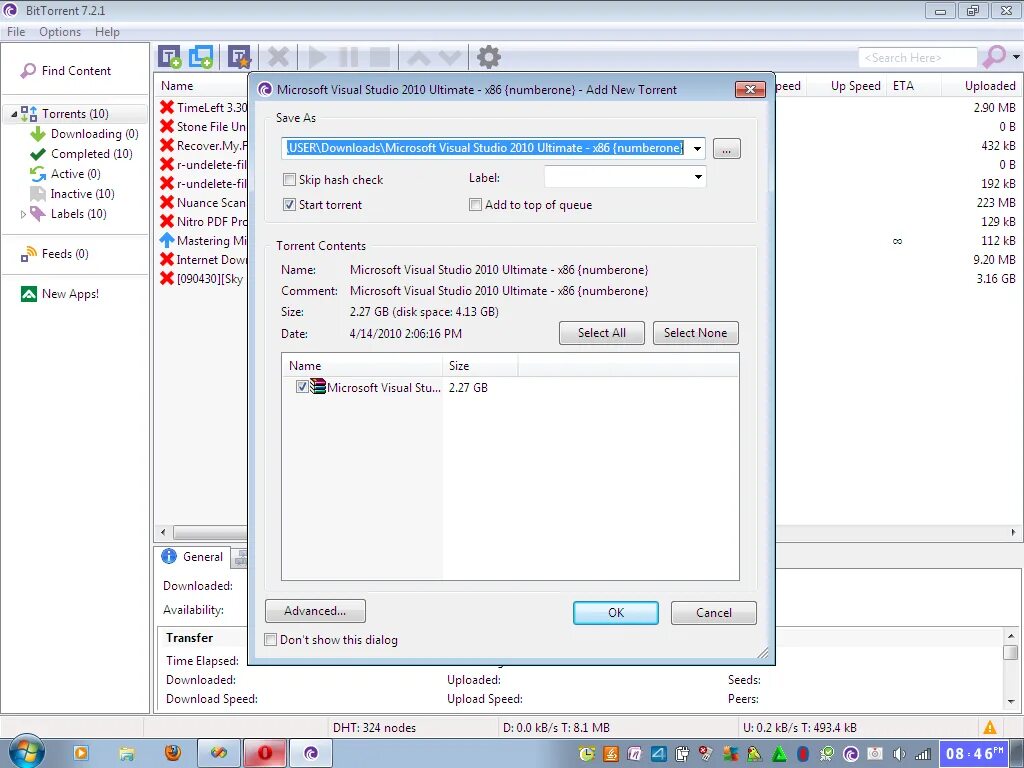Select Completed (10) in the sidebar

click(81, 154)
